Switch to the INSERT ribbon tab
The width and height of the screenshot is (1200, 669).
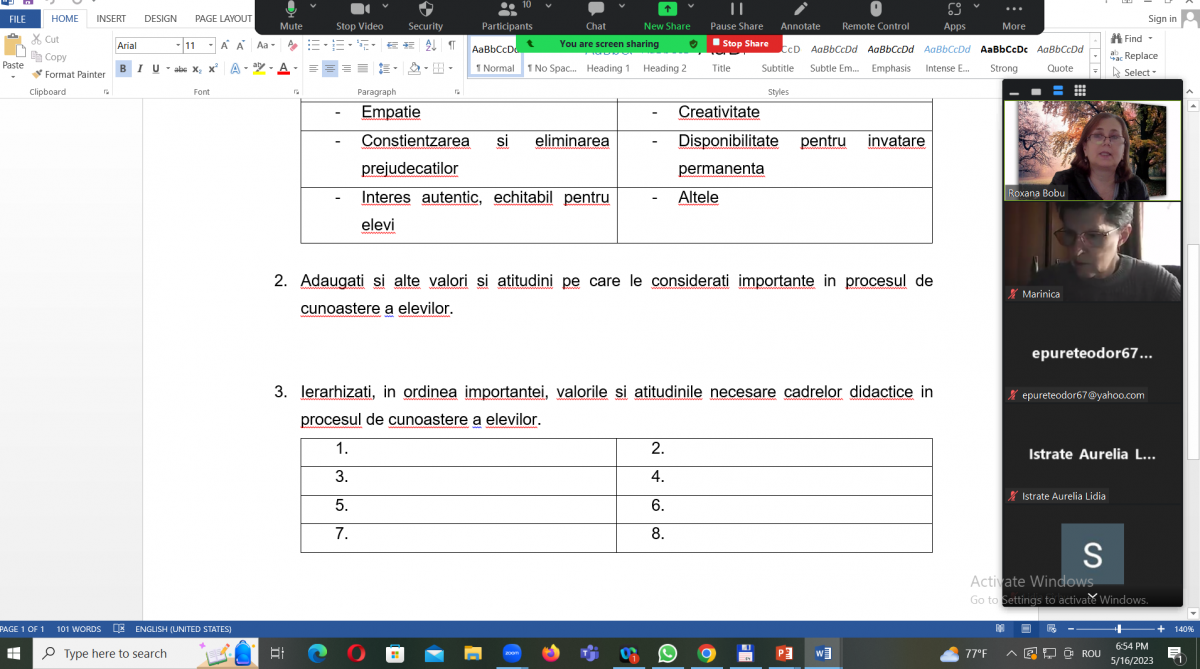click(111, 18)
